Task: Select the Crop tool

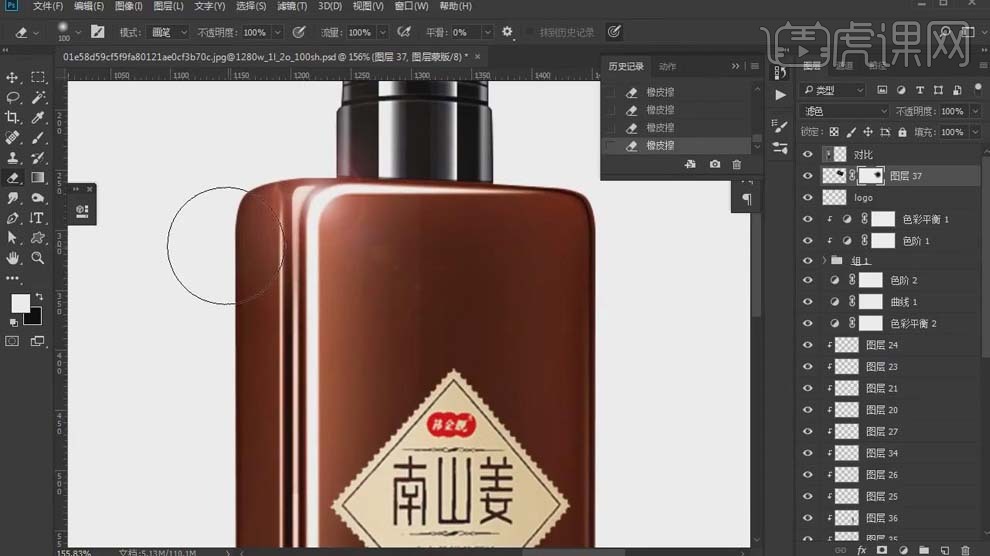Action: [12, 117]
